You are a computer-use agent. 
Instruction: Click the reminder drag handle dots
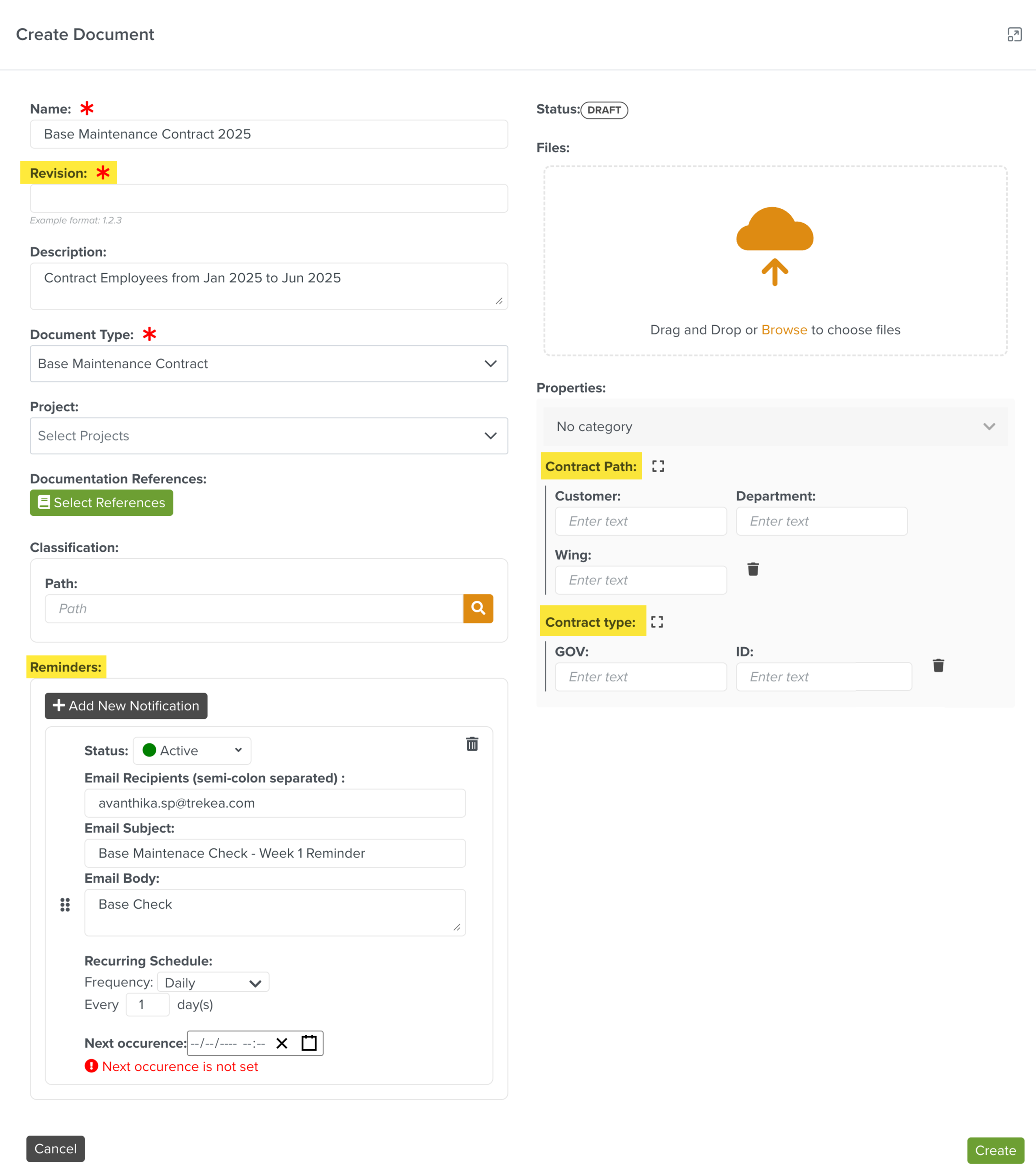(65, 904)
